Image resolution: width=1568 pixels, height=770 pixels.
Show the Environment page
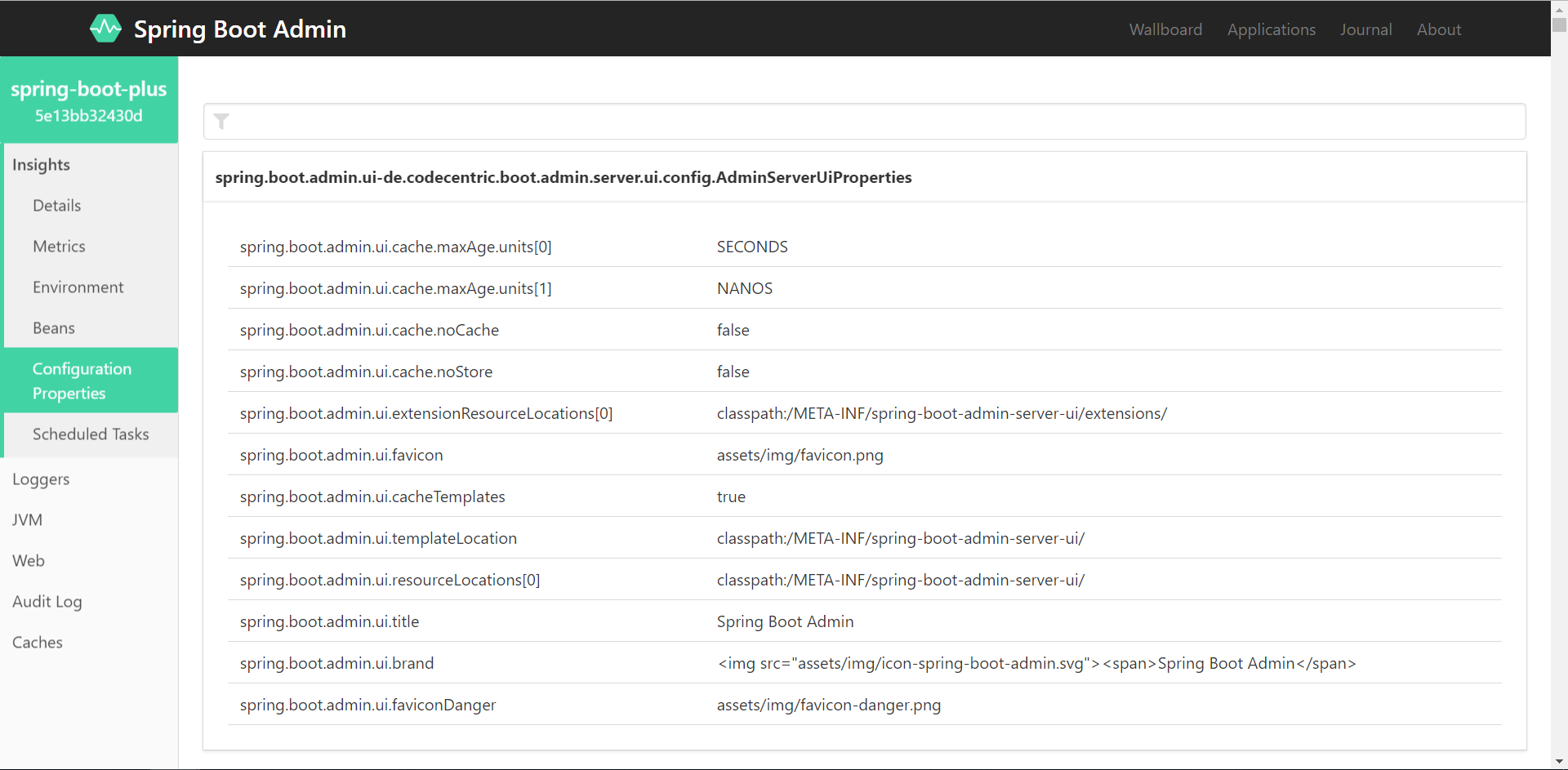tap(78, 287)
